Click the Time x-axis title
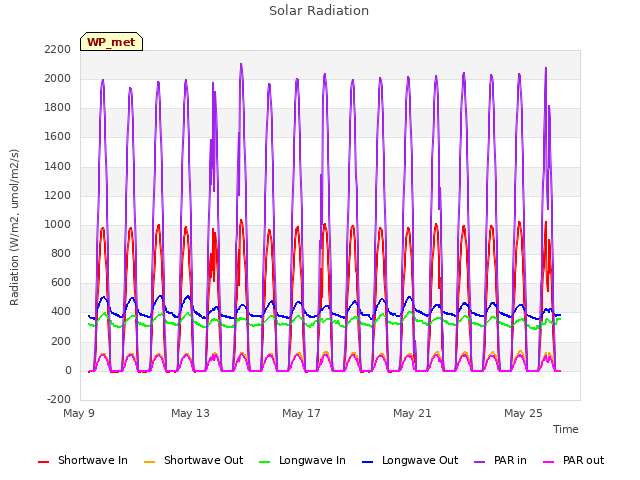This screenshot has height=480, width=640. [x=566, y=429]
